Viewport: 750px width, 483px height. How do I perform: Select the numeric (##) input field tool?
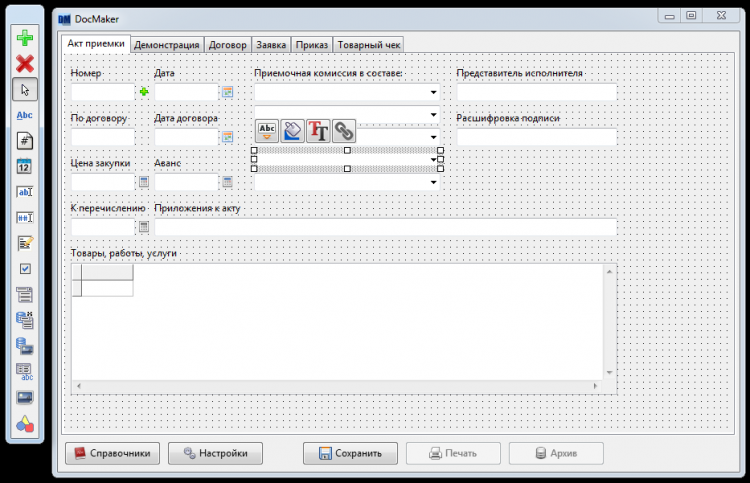[x=25, y=218]
